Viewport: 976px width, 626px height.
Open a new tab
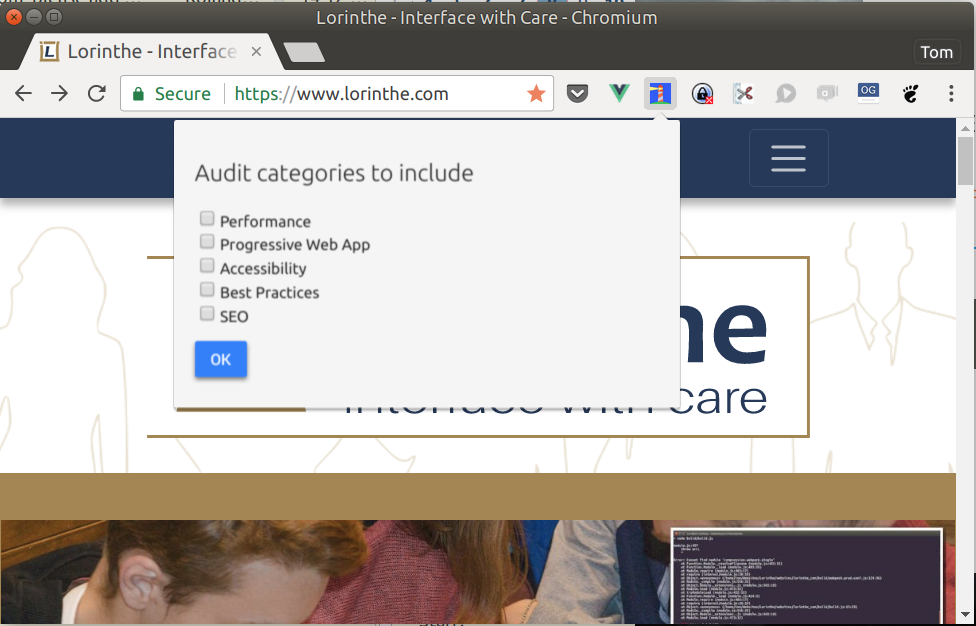tap(304, 52)
